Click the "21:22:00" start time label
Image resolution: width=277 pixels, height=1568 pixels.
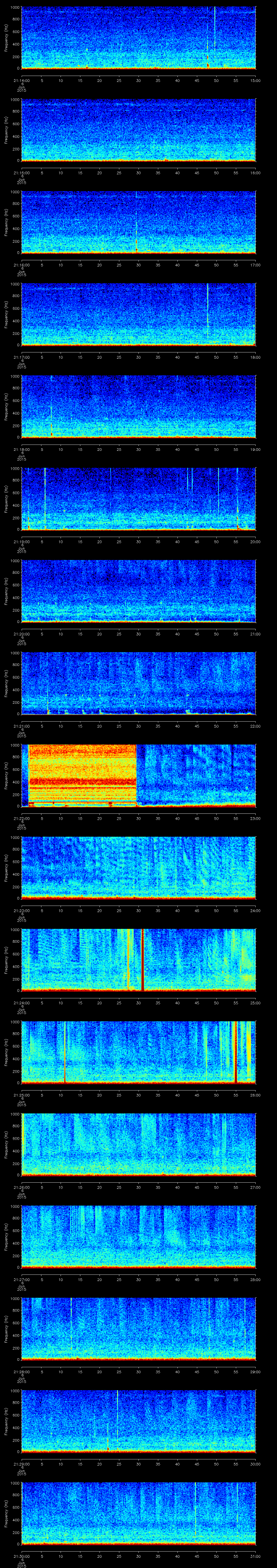(x=21, y=819)
